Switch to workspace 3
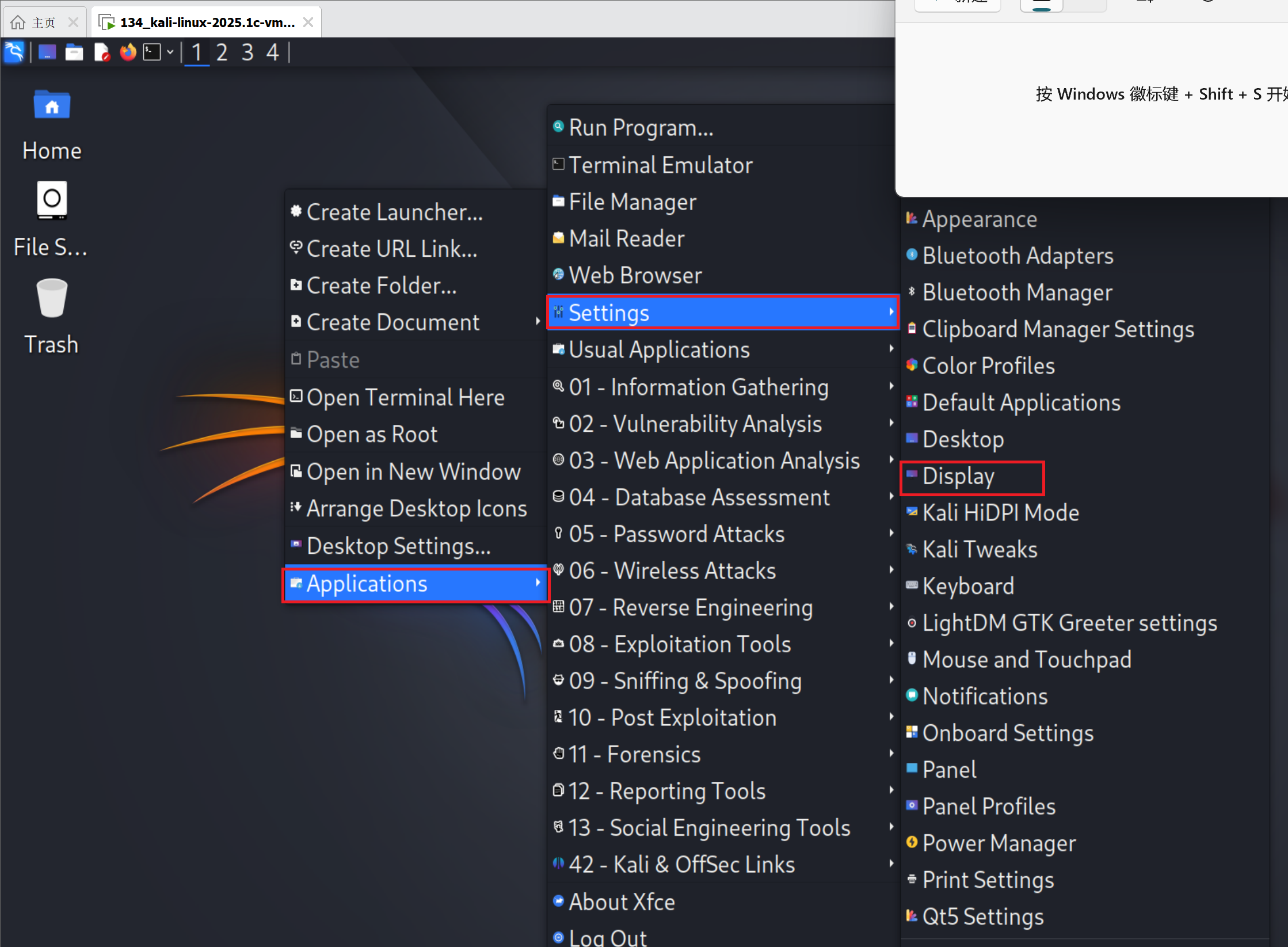The height and width of the screenshot is (947, 1288). (247, 52)
